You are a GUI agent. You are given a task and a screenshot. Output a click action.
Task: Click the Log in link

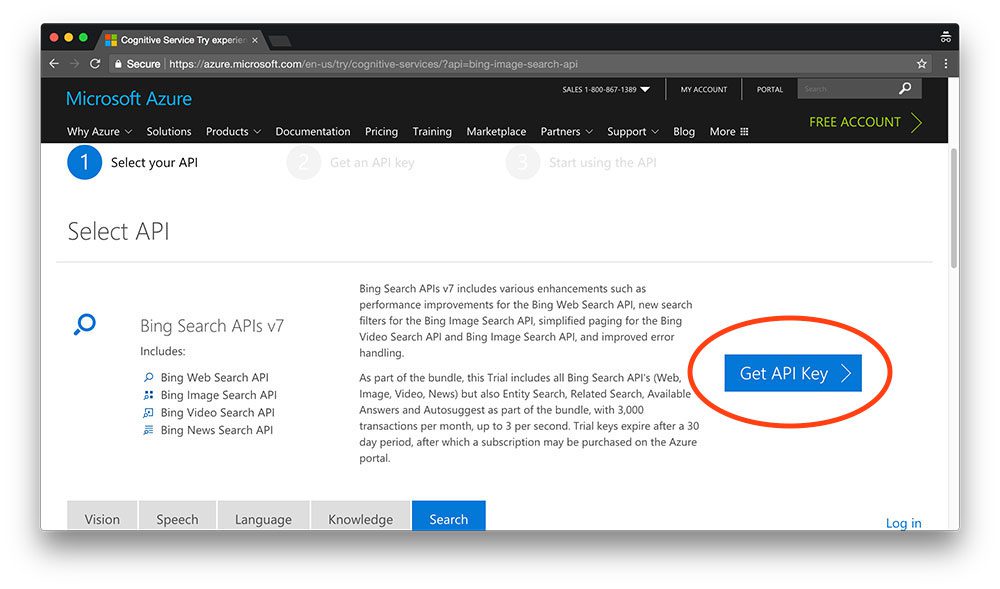pos(903,523)
